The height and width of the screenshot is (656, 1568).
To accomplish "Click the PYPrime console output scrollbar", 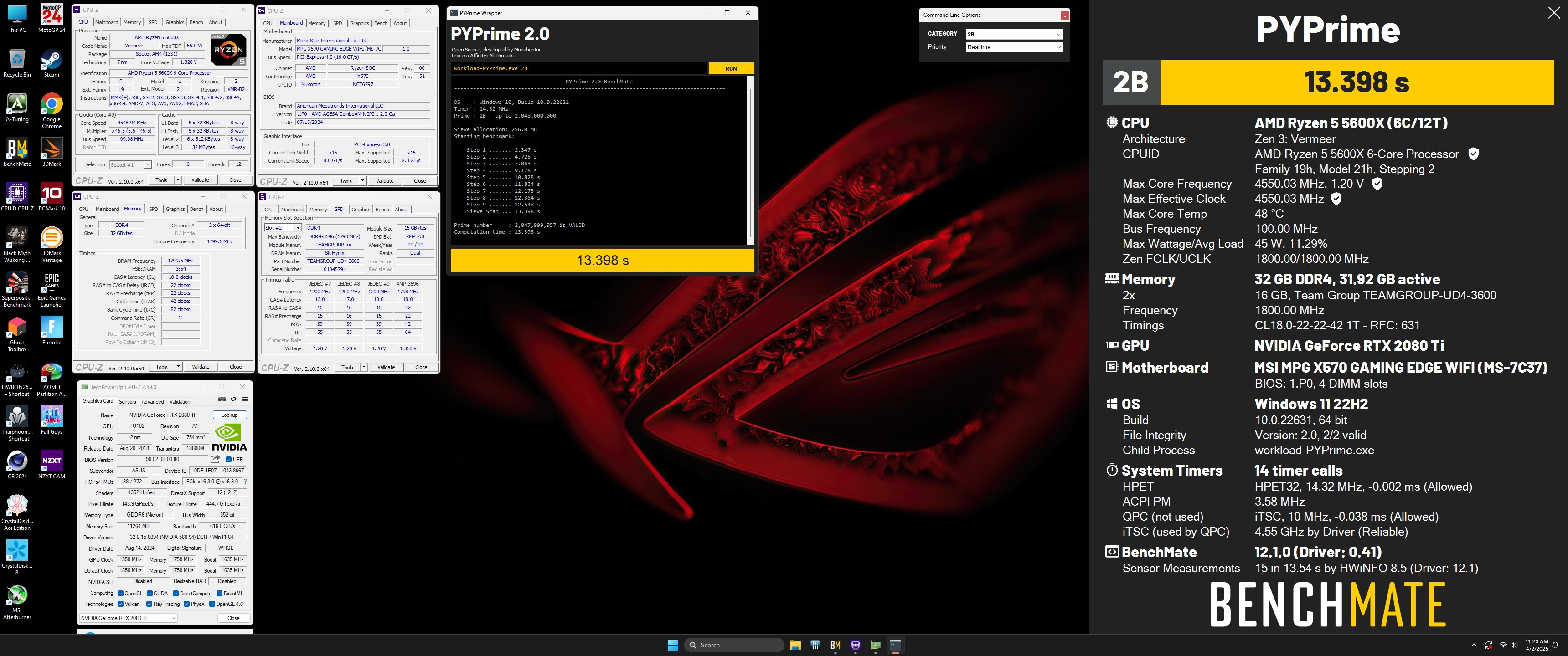I will 751,160.
